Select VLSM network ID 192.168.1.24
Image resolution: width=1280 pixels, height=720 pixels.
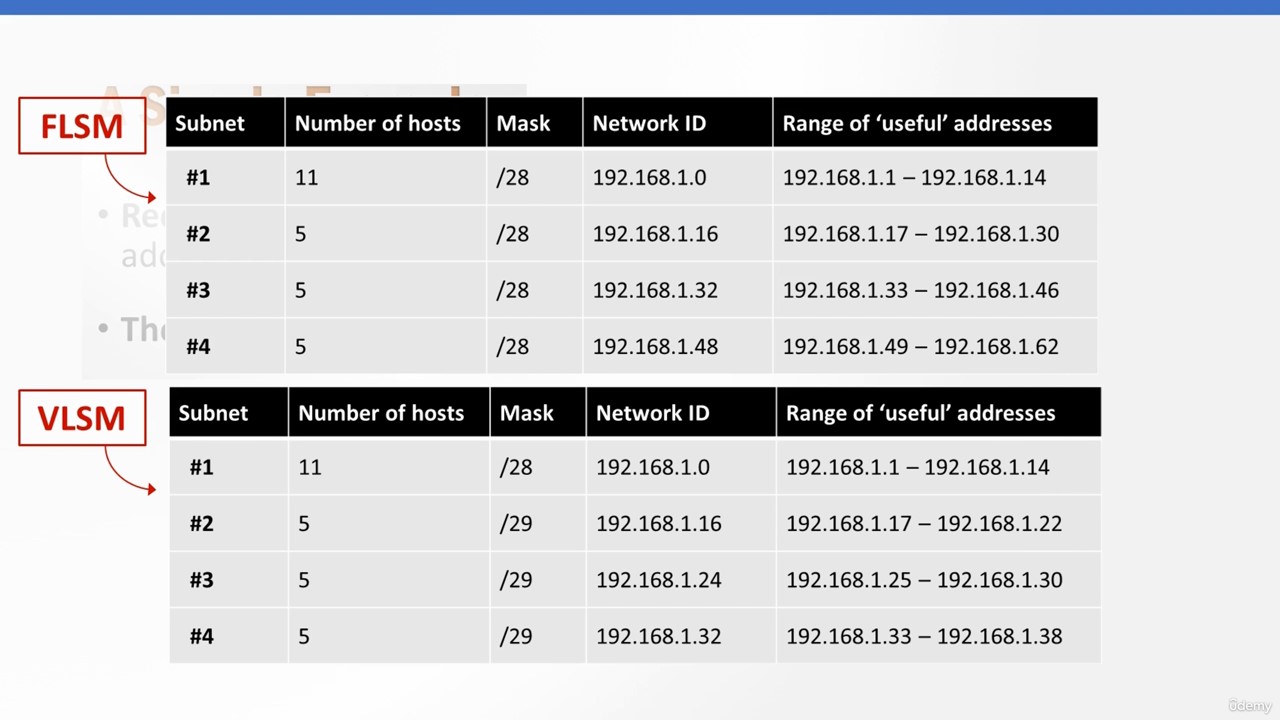[658, 580]
